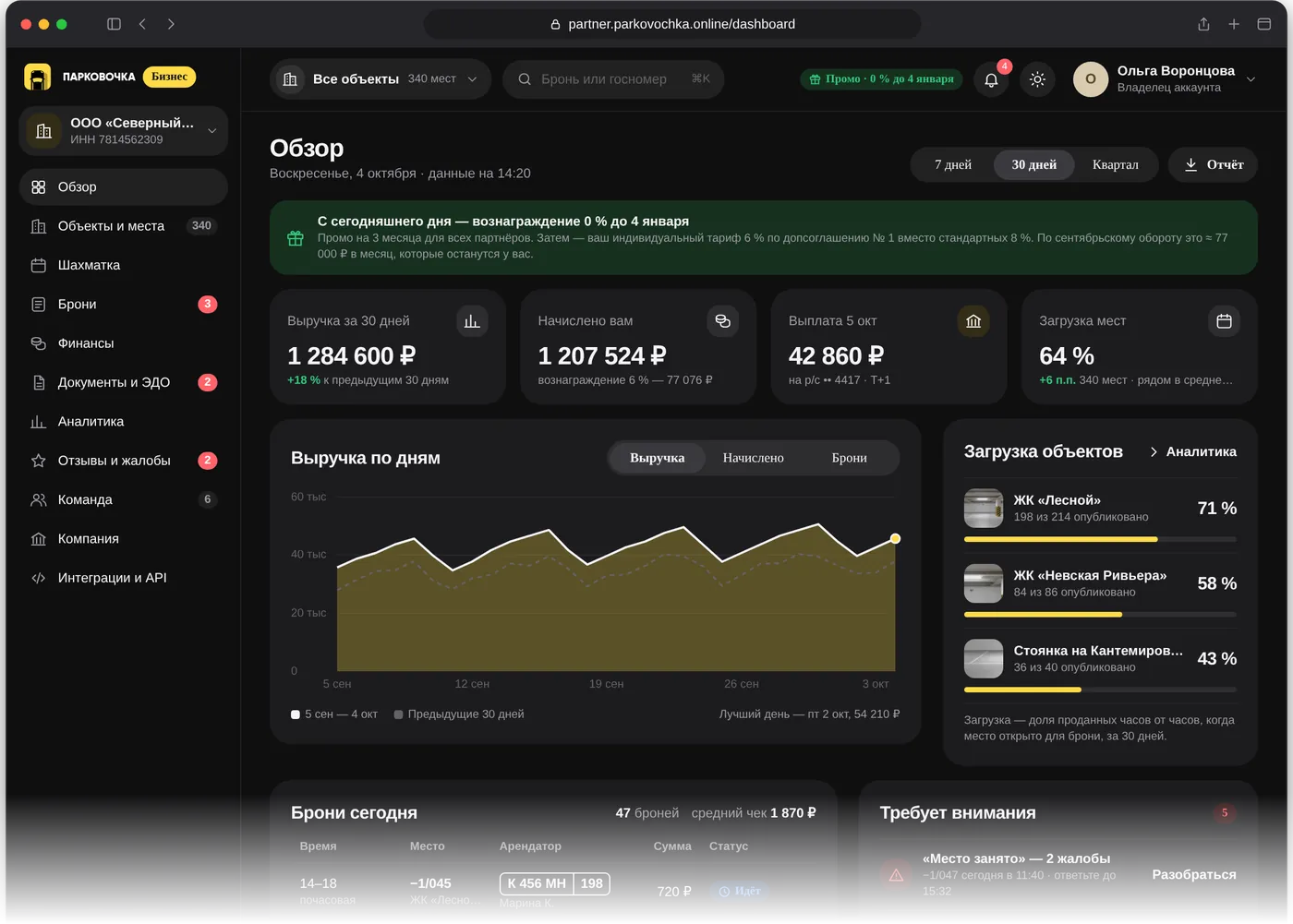1293x924 pixels.
Task: Click ЖК «Лесной» occupancy progress bar
Action: [1100, 539]
